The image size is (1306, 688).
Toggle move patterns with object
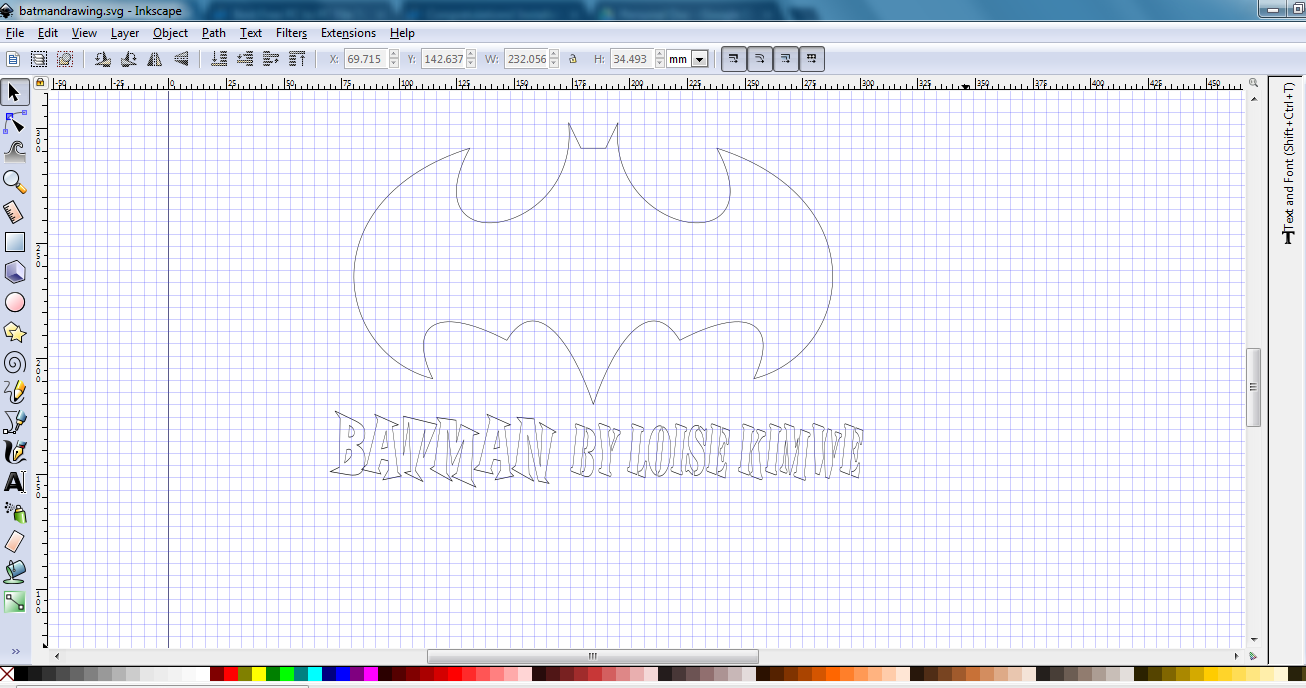coord(812,59)
